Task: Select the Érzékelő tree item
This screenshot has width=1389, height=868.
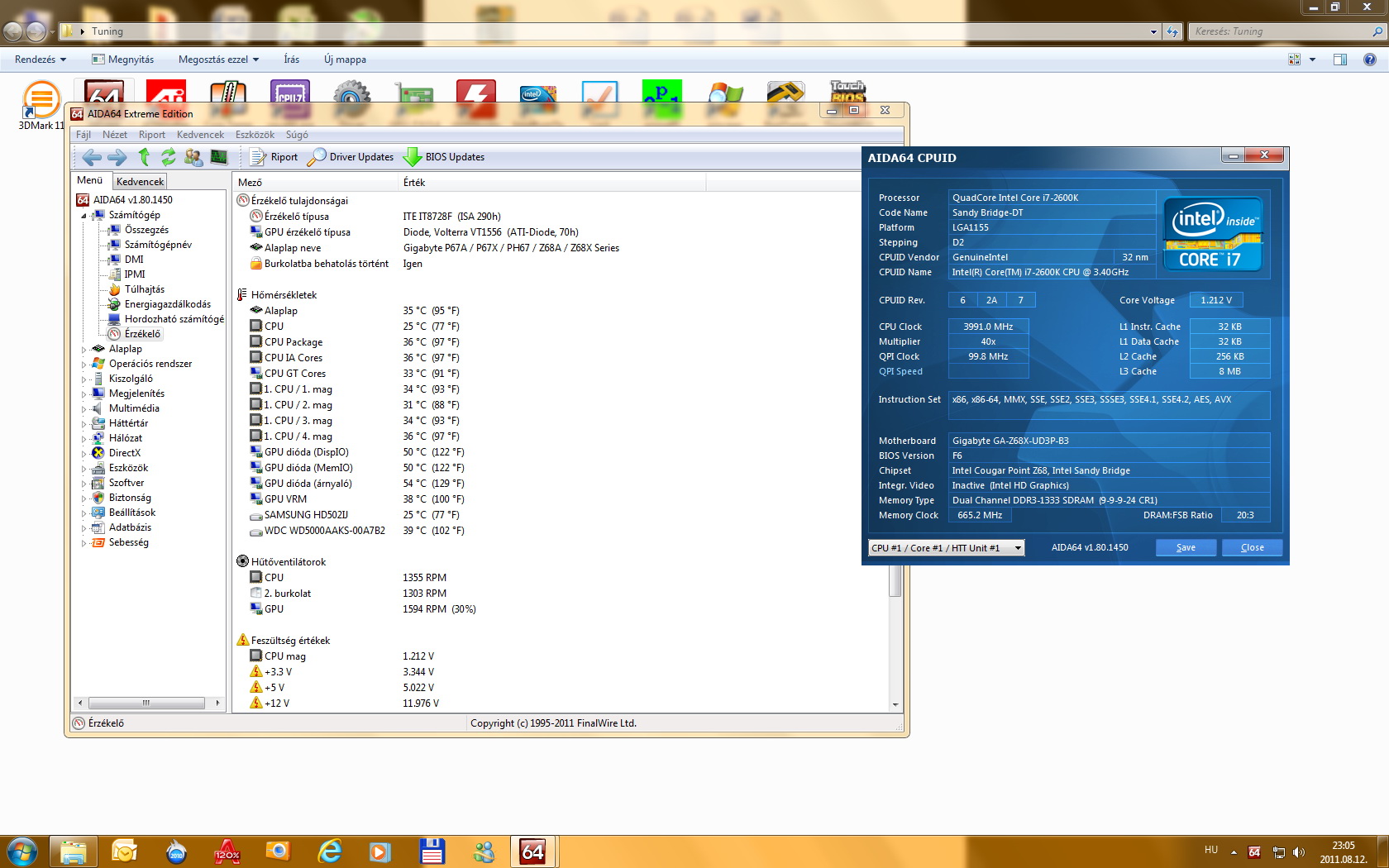Action: pyautogui.click(x=142, y=334)
